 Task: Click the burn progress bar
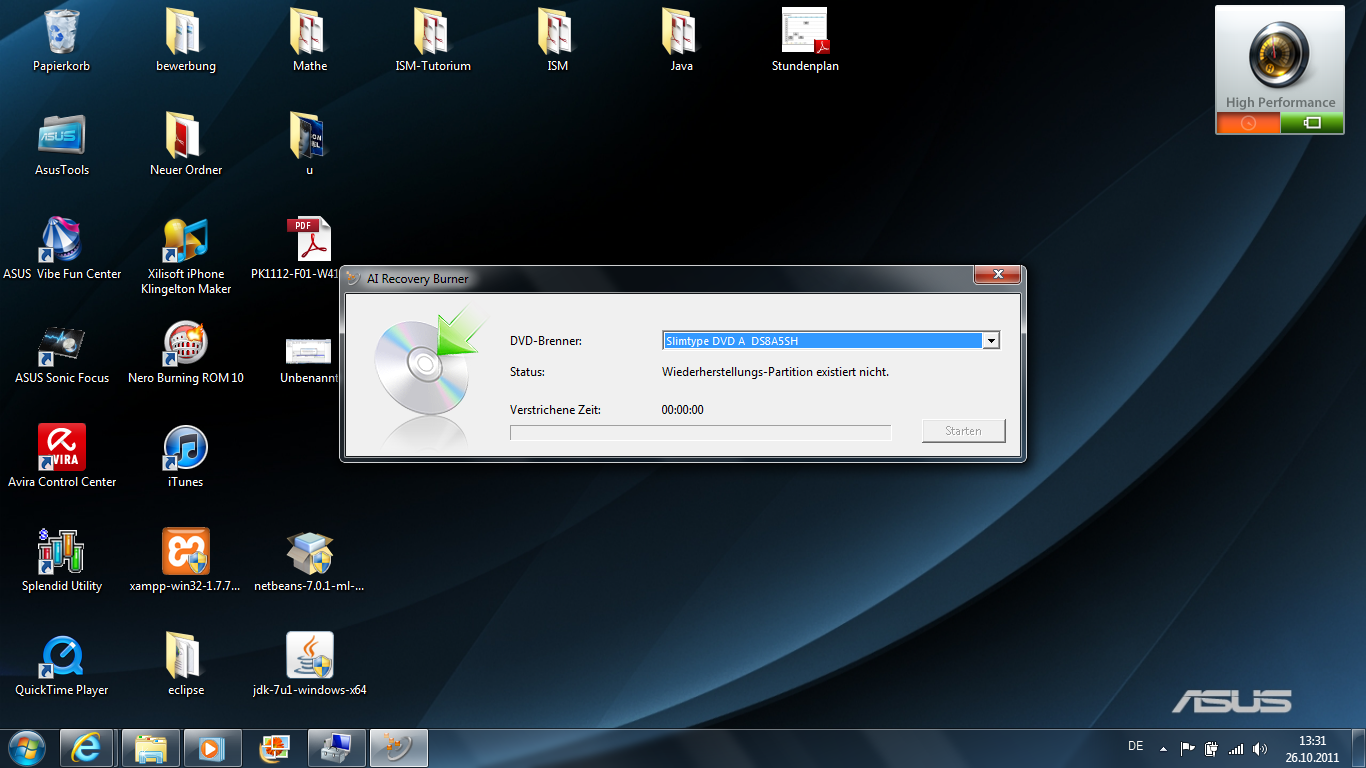700,432
